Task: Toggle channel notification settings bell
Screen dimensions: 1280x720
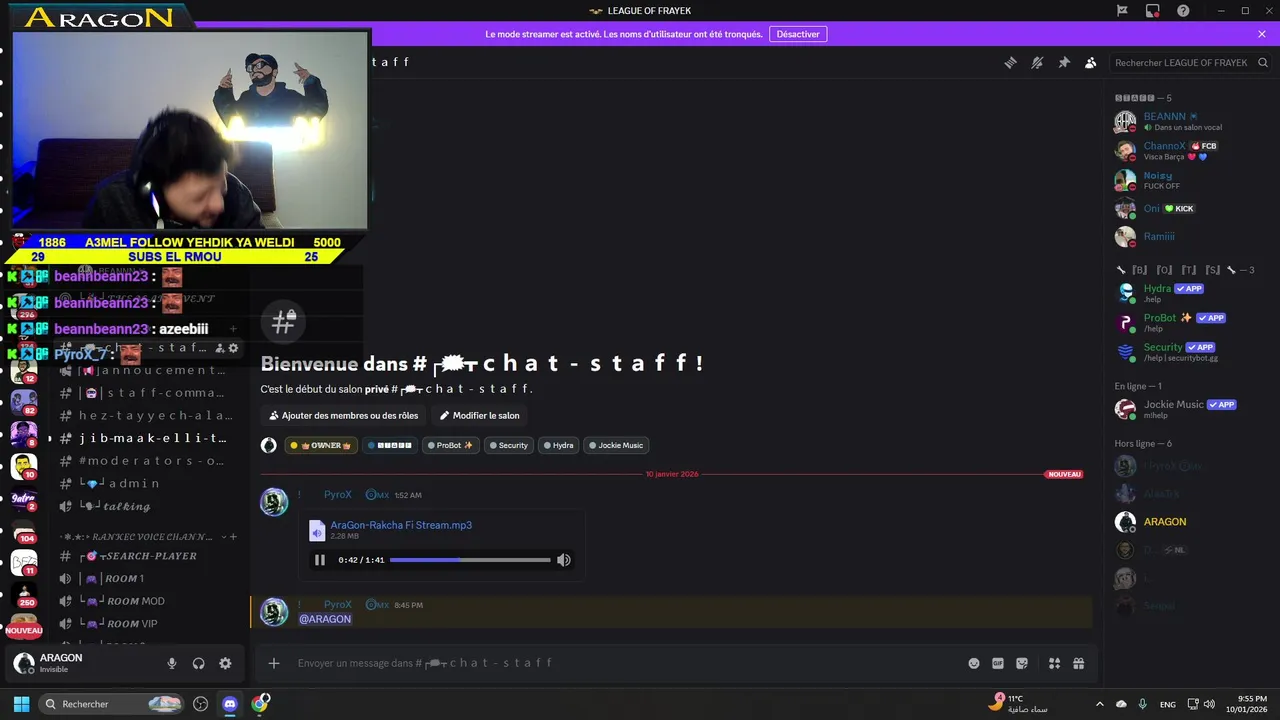Action: (1037, 62)
